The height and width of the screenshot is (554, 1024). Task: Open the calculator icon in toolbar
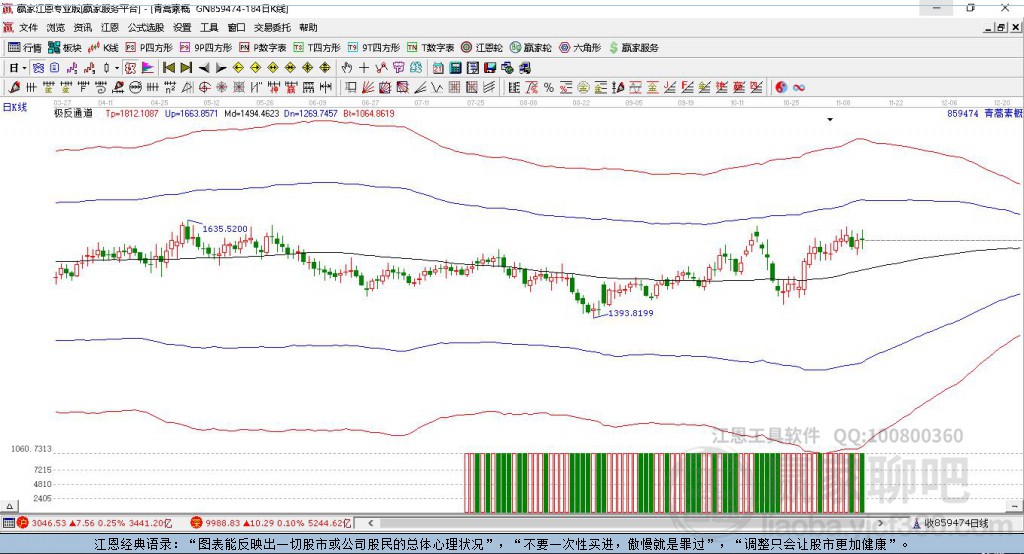pos(455,68)
